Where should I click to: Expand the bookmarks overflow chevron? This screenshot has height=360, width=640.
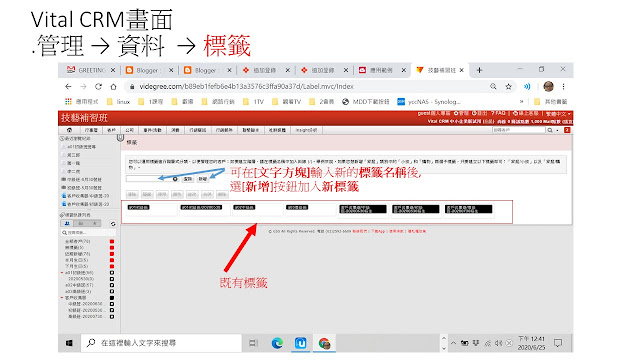click(x=521, y=102)
